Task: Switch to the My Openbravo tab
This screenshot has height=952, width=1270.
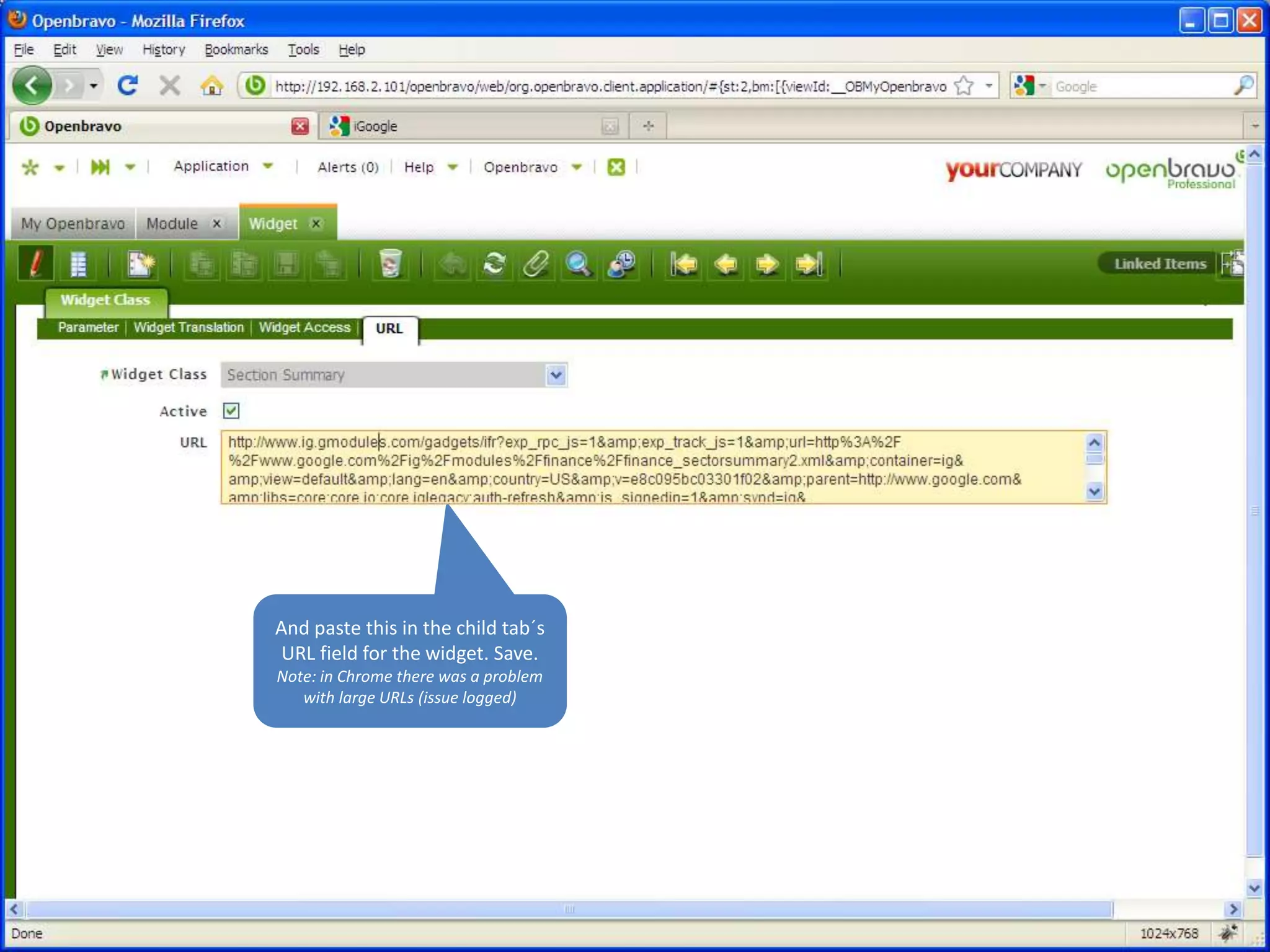Action: pyautogui.click(x=73, y=223)
